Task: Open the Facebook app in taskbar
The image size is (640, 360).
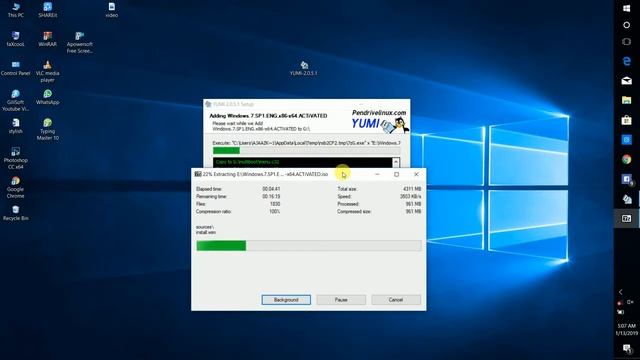Action: click(x=627, y=179)
